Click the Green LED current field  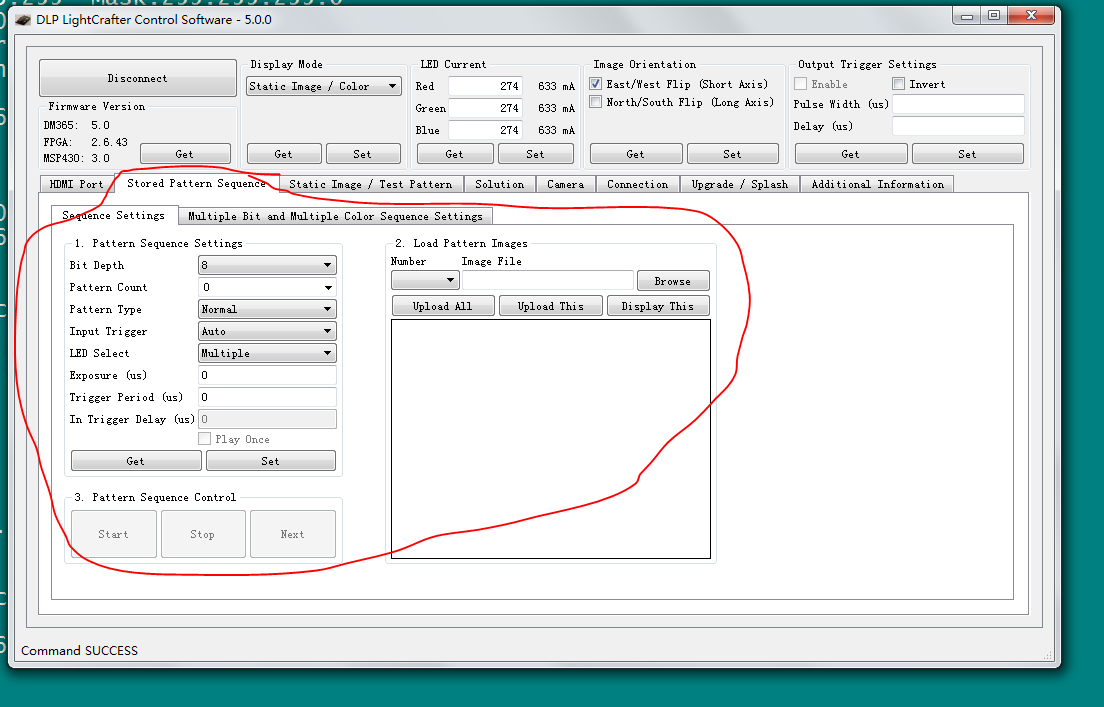tap(485, 108)
